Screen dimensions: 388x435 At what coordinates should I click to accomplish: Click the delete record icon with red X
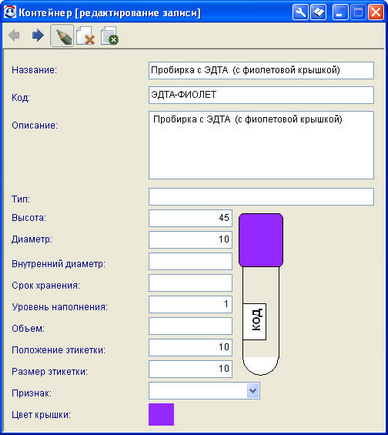tap(85, 36)
